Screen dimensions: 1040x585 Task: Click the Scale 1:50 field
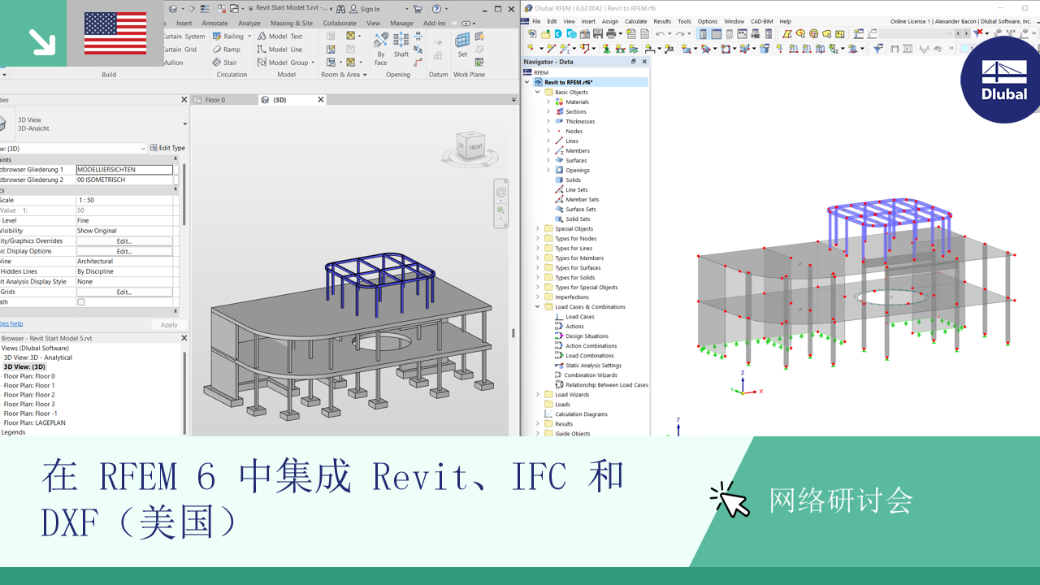(x=124, y=200)
